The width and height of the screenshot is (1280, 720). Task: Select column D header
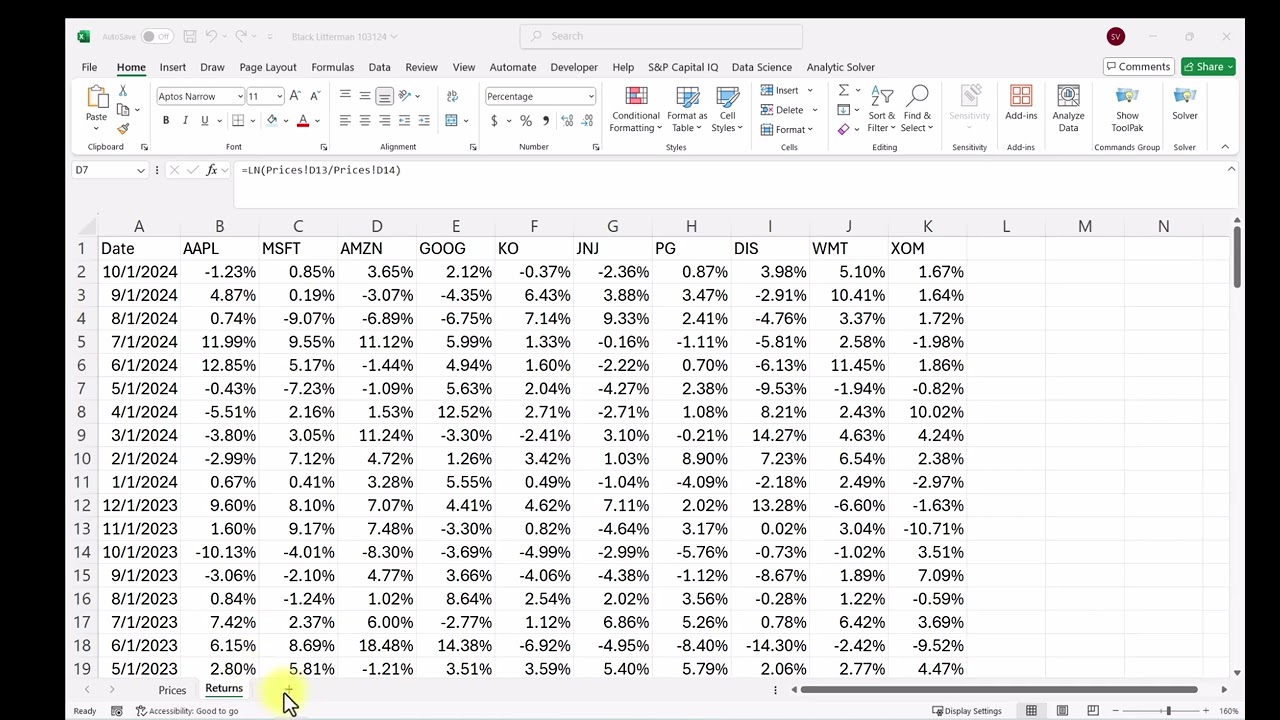click(377, 227)
